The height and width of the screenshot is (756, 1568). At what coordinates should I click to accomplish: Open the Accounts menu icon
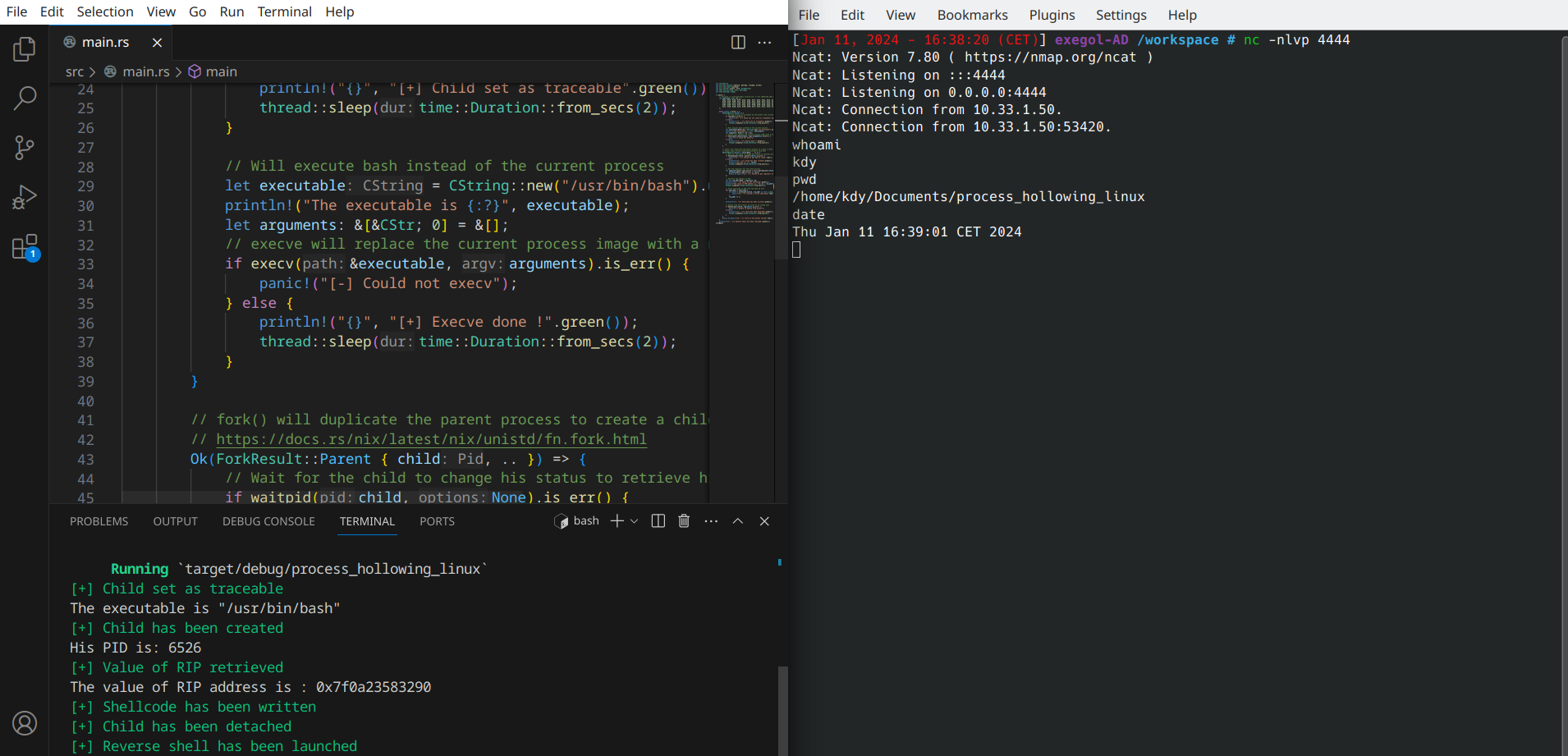click(x=25, y=723)
